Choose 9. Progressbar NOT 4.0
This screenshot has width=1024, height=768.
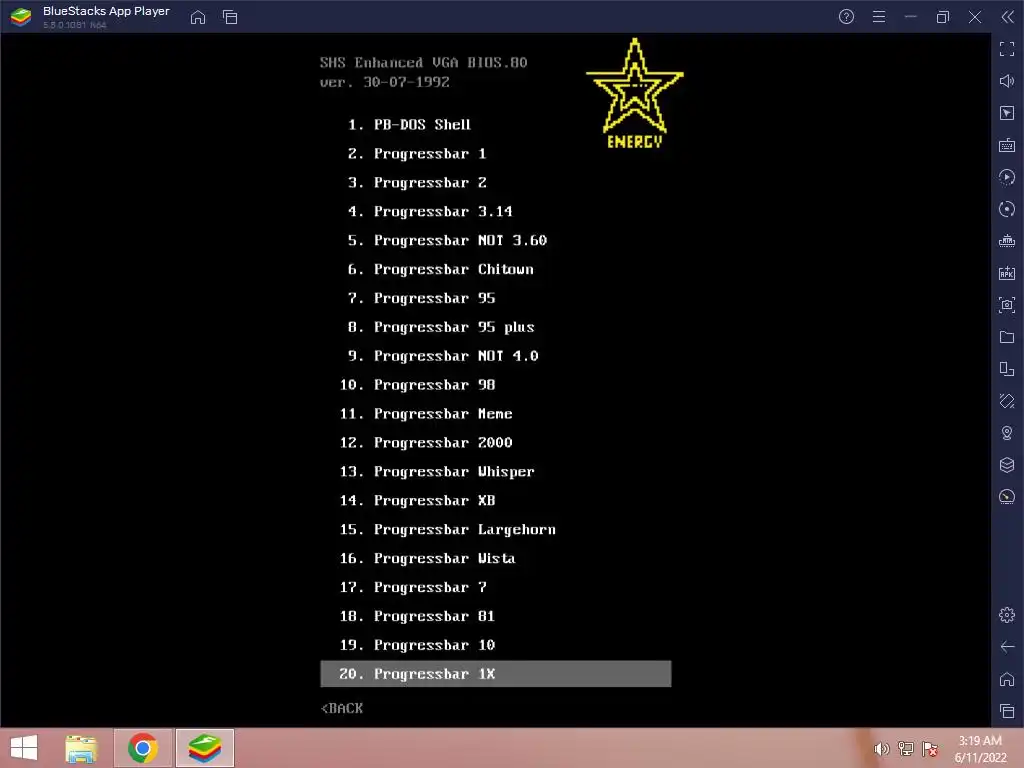(x=443, y=356)
